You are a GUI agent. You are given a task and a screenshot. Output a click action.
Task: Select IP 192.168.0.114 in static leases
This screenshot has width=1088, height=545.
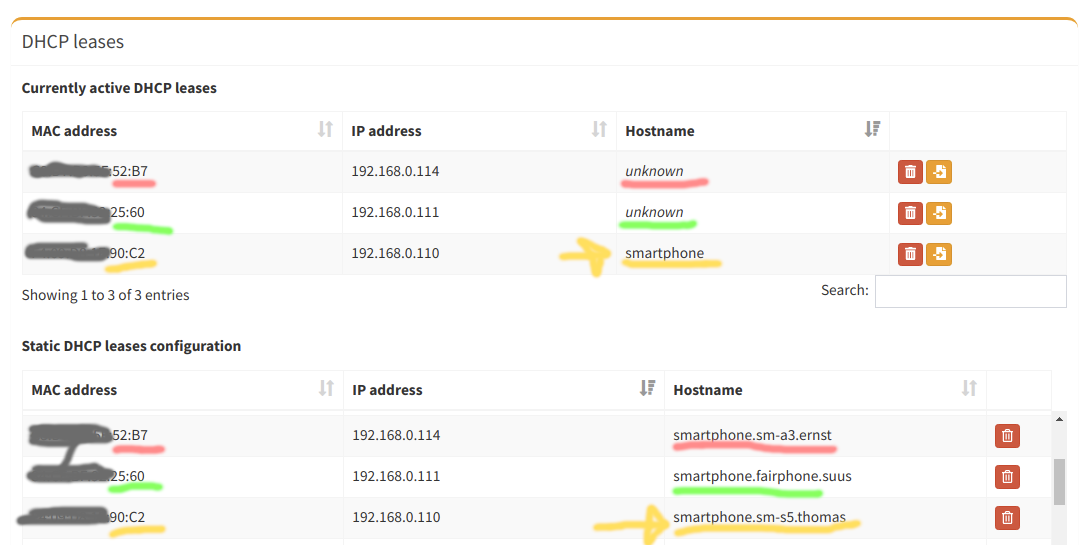tap(396, 435)
